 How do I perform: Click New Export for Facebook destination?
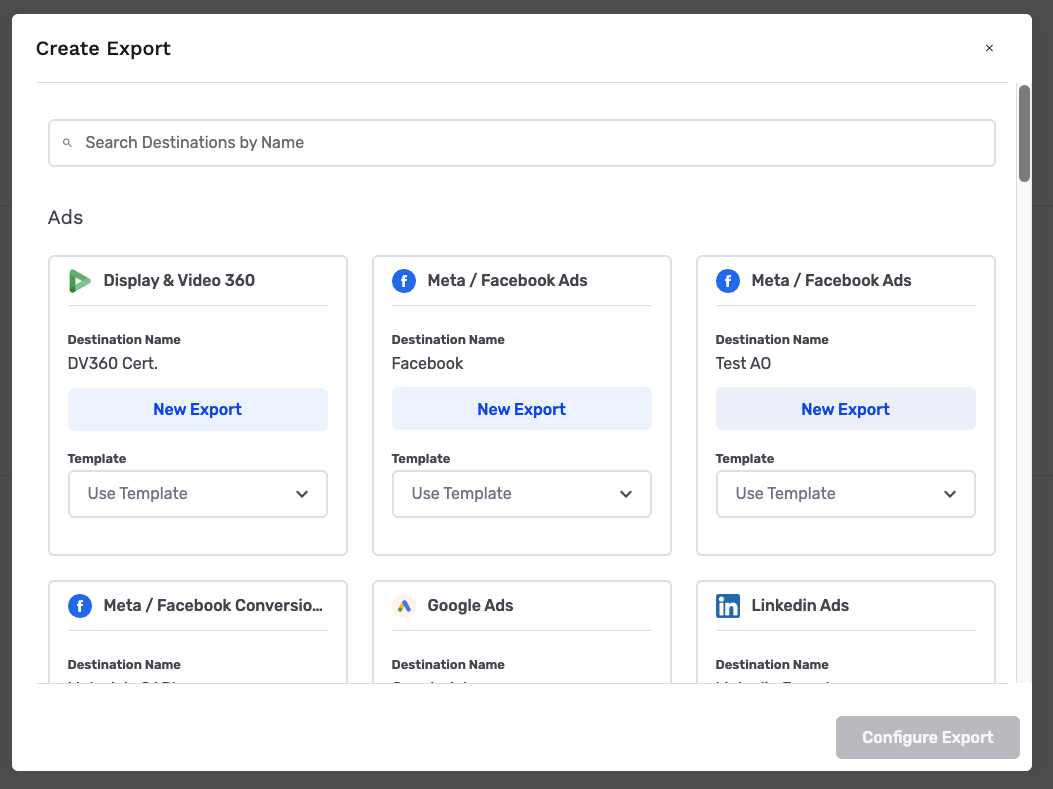(x=522, y=409)
